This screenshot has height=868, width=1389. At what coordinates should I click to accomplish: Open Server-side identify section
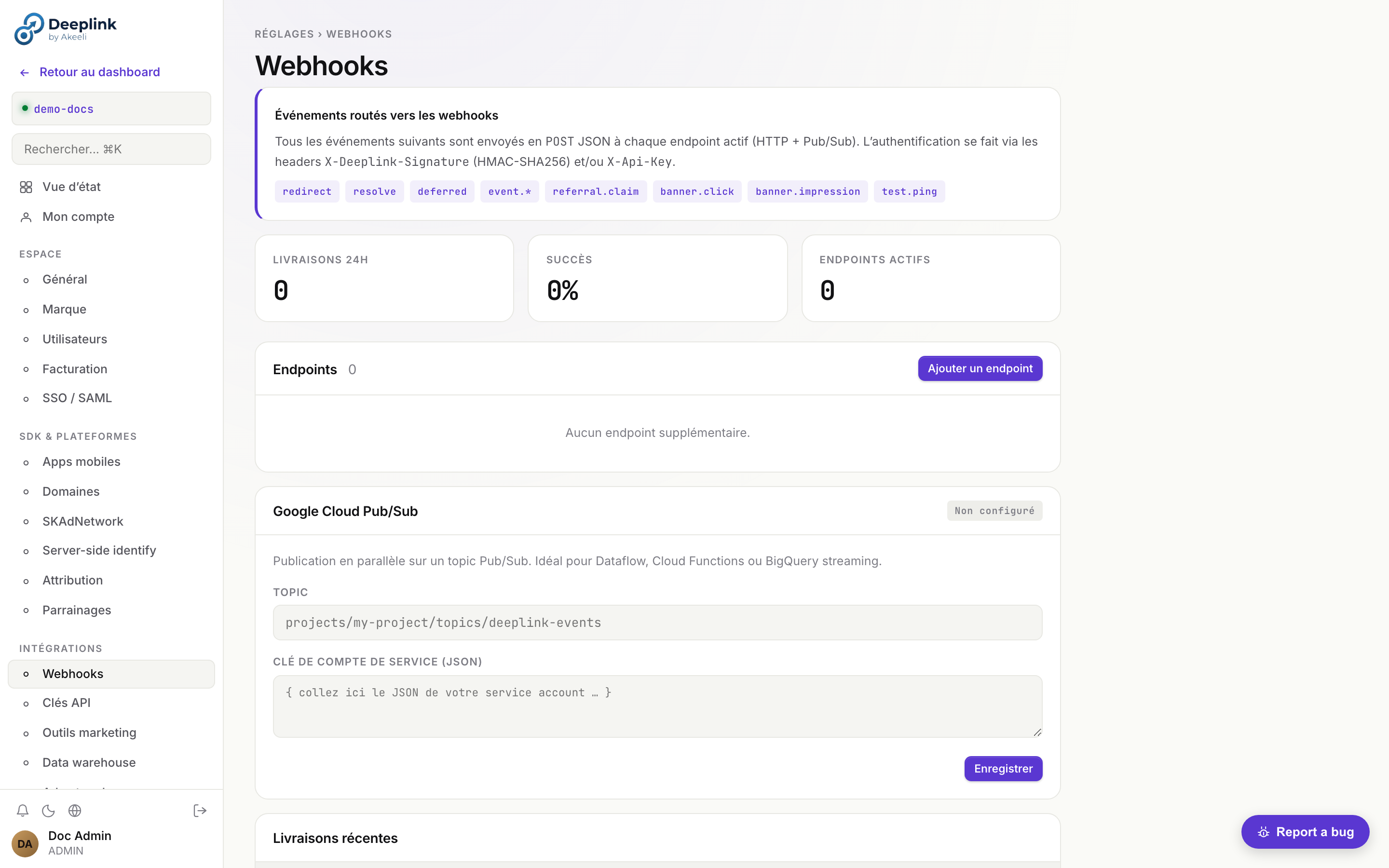tap(111, 551)
